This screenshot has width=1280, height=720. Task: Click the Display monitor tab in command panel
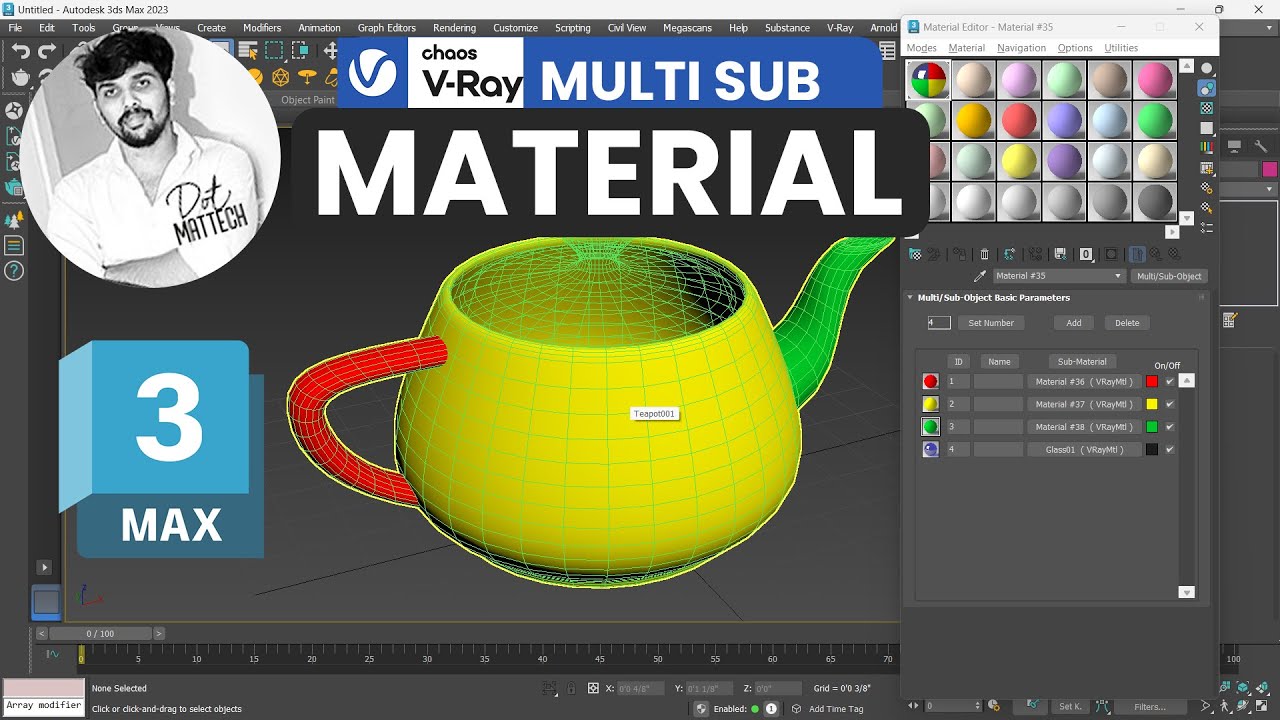1234,146
